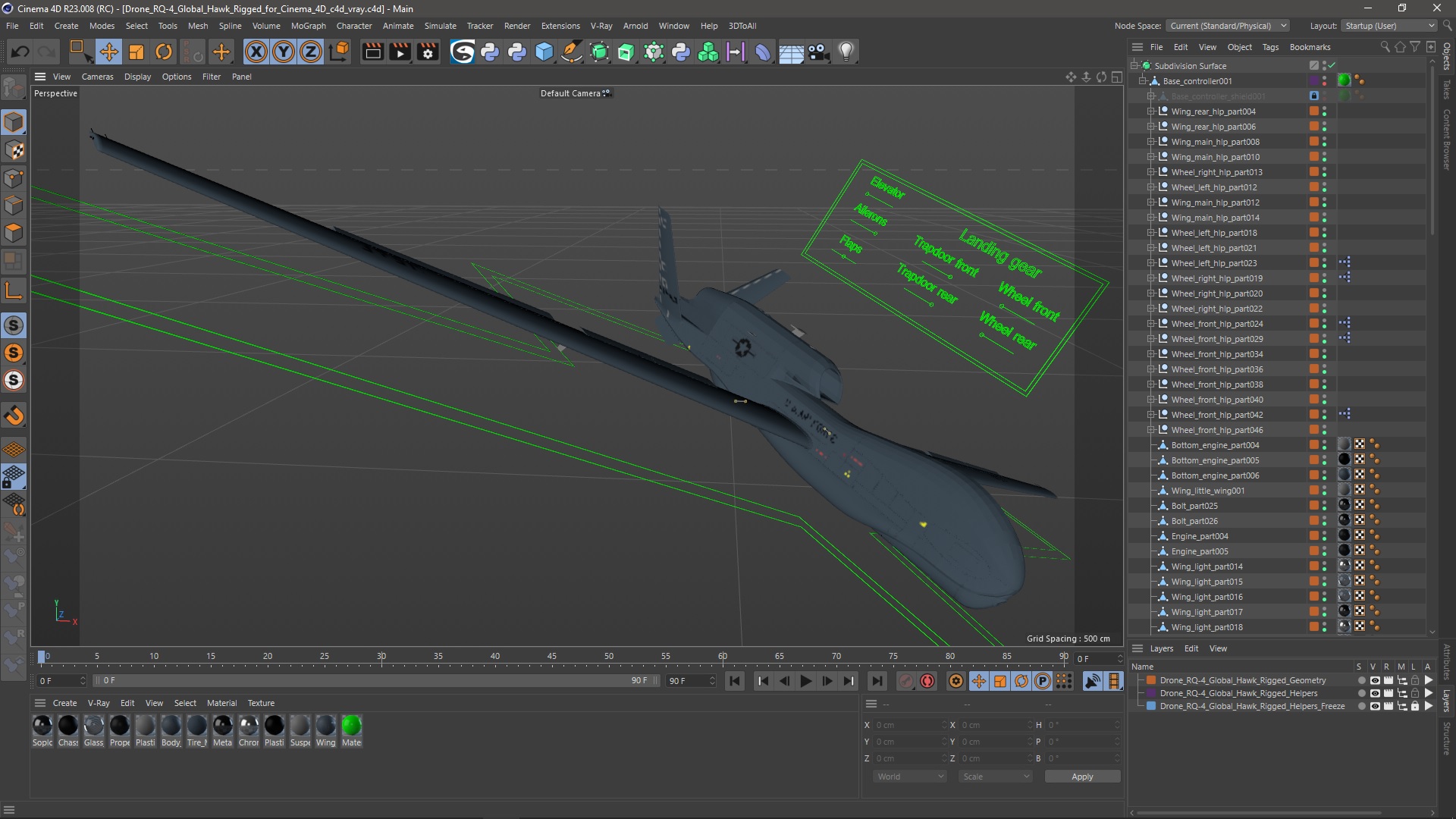The width and height of the screenshot is (1456, 819).
Task: Play the animation forward
Action: click(805, 681)
